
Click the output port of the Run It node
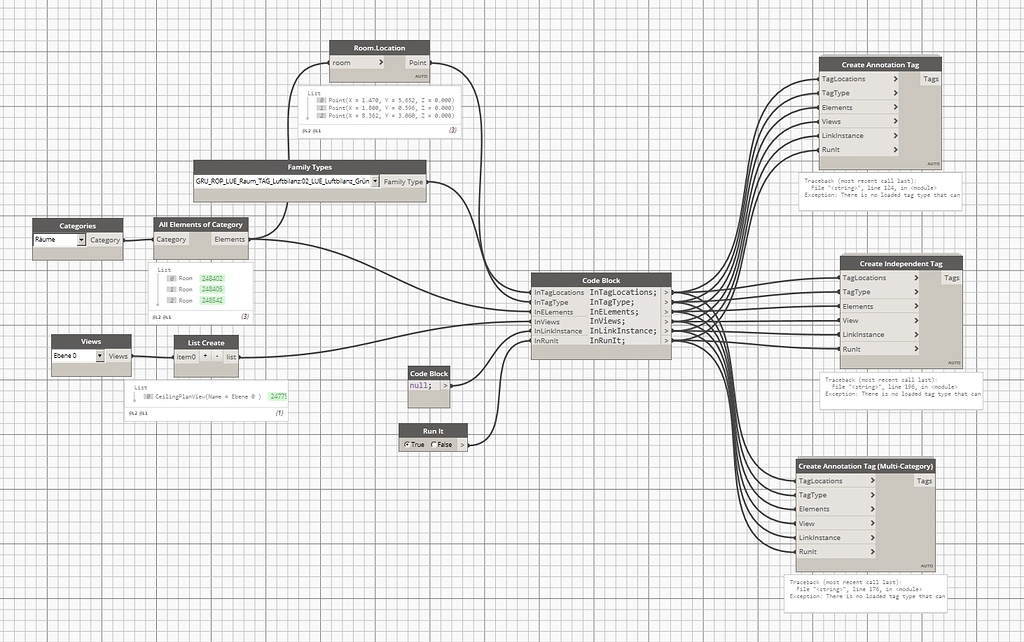coord(463,444)
